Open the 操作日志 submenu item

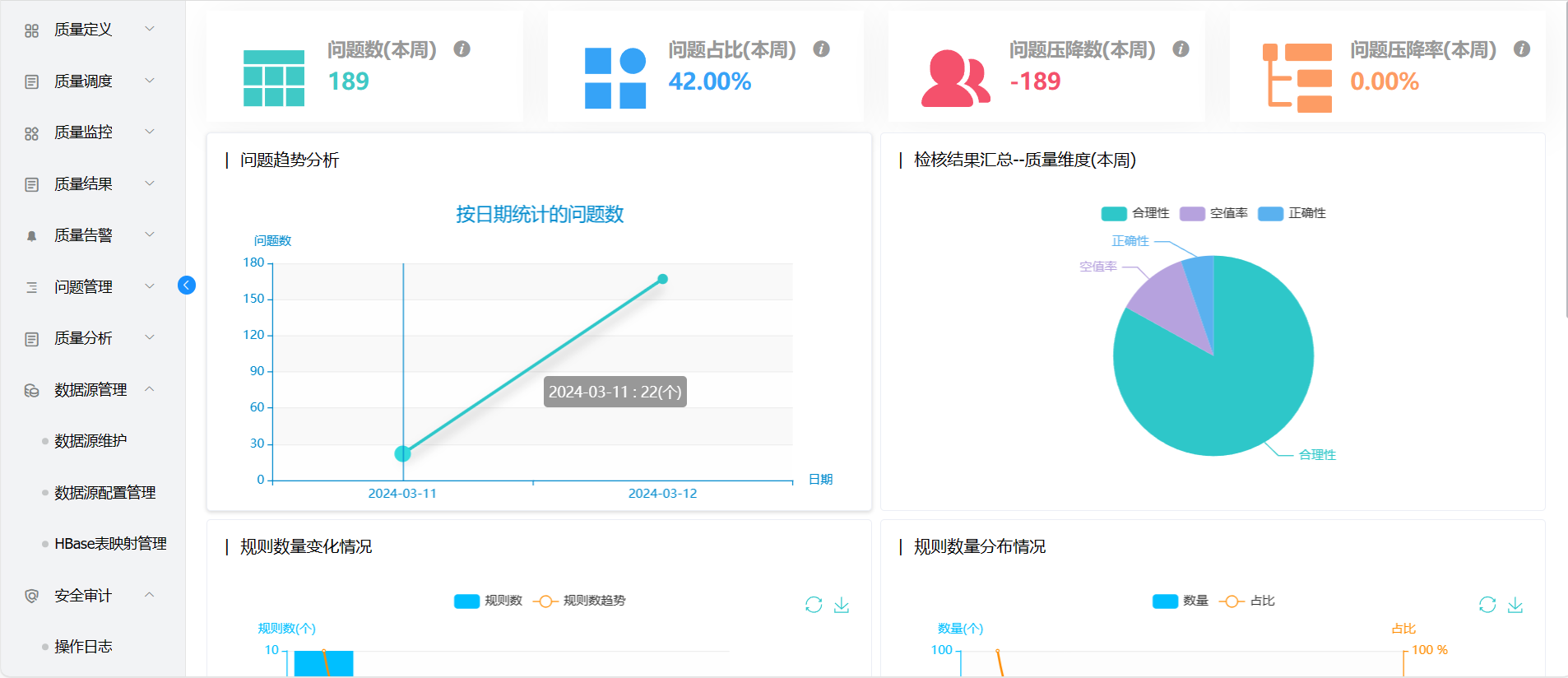(83, 647)
